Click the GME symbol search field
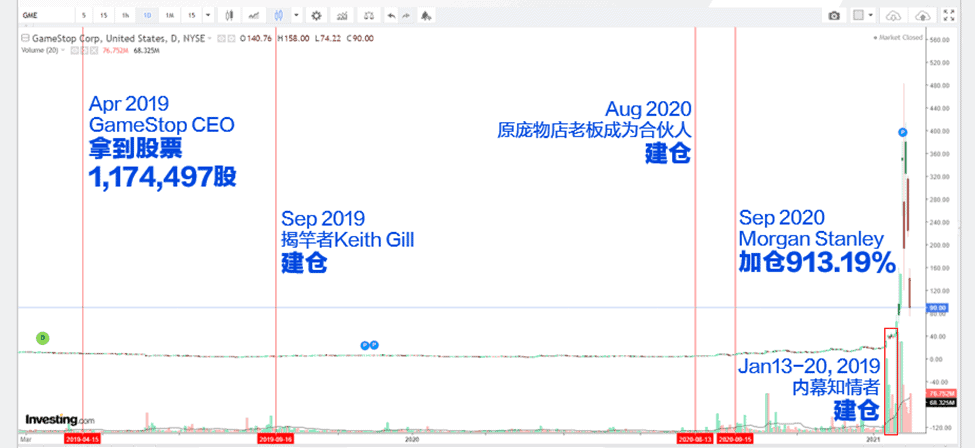This screenshot has width=975, height=448. [45, 15]
